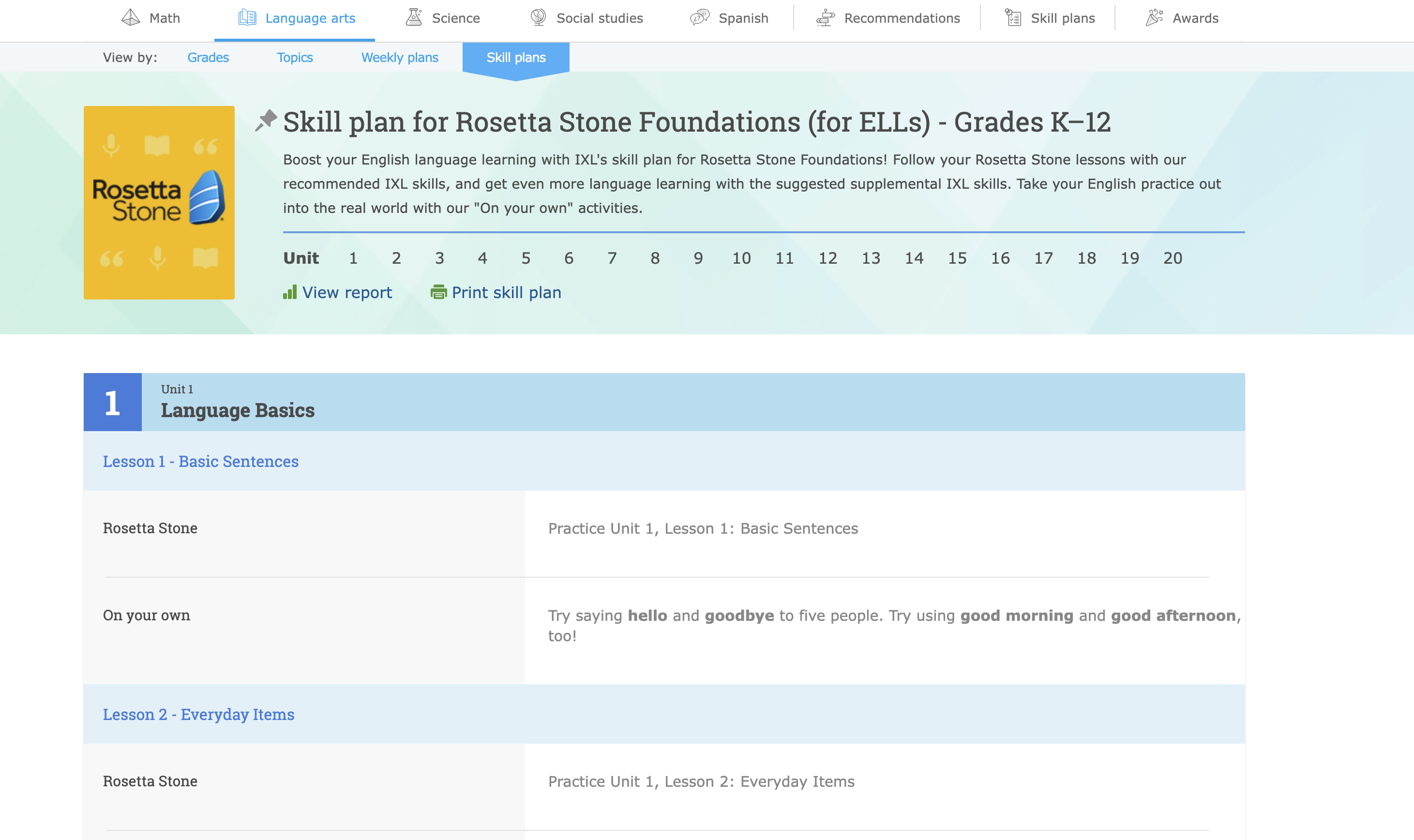1414x840 pixels.
Task: Click the Language arts book icon
Action: click(247, 17)
